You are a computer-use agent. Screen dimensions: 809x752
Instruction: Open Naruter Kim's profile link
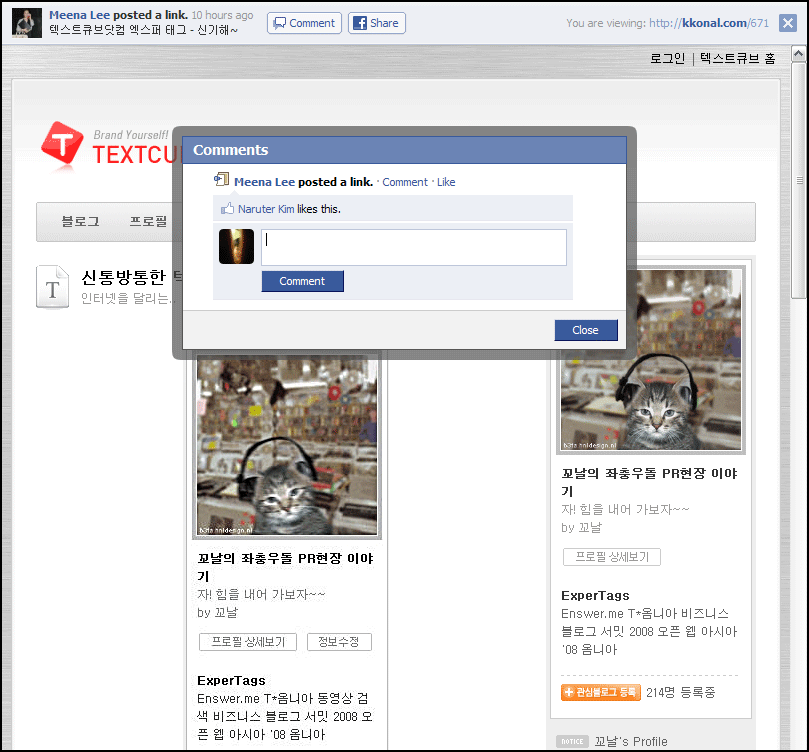[266, 209]
